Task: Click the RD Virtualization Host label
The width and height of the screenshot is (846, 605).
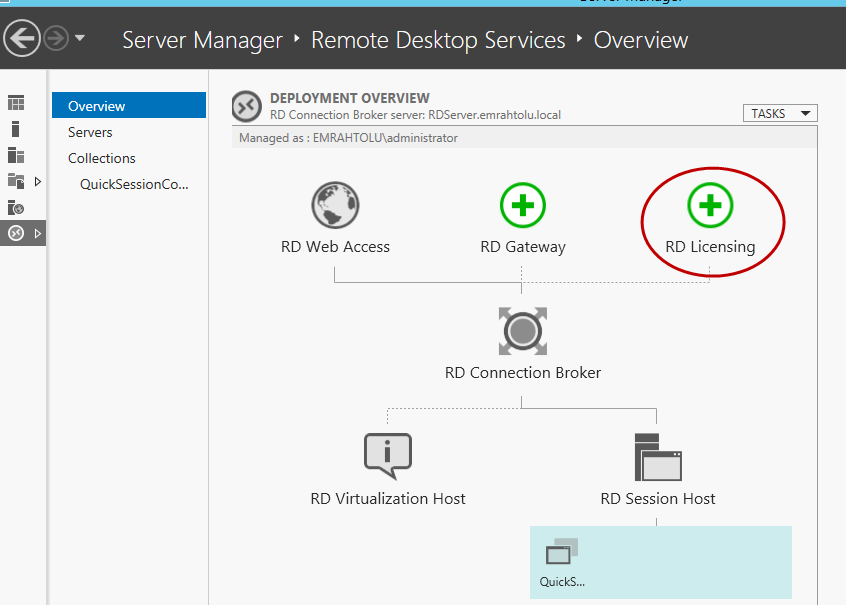Action: tap(388, 498)
